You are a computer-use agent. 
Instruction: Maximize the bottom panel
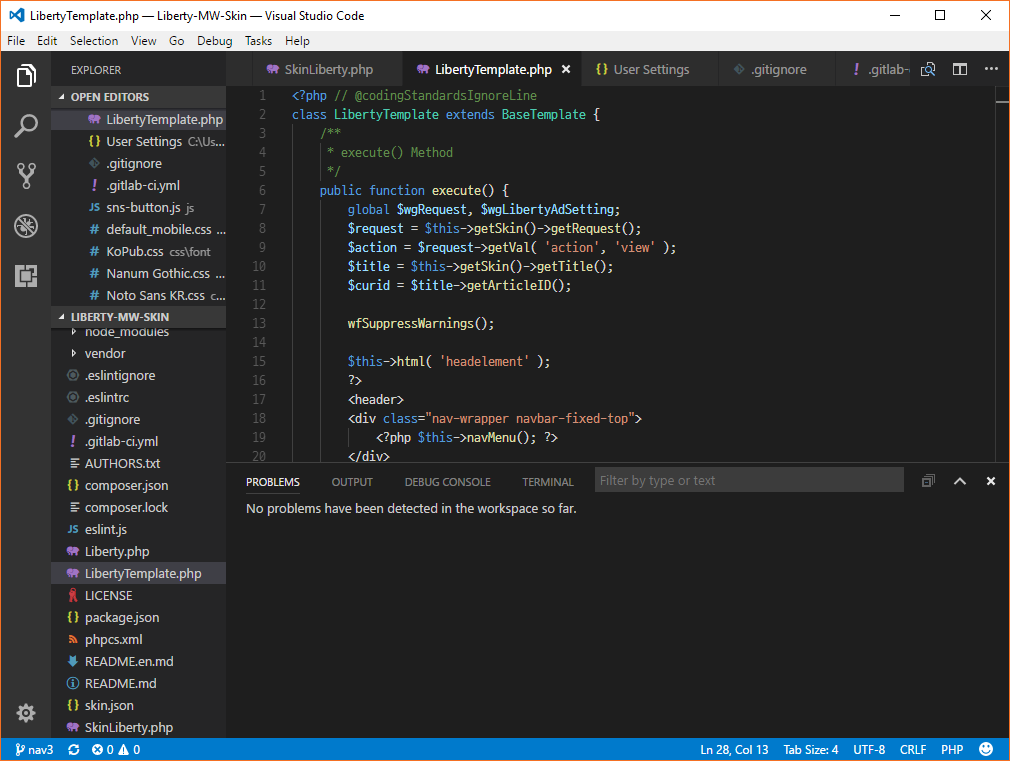[x=960, y=481]
